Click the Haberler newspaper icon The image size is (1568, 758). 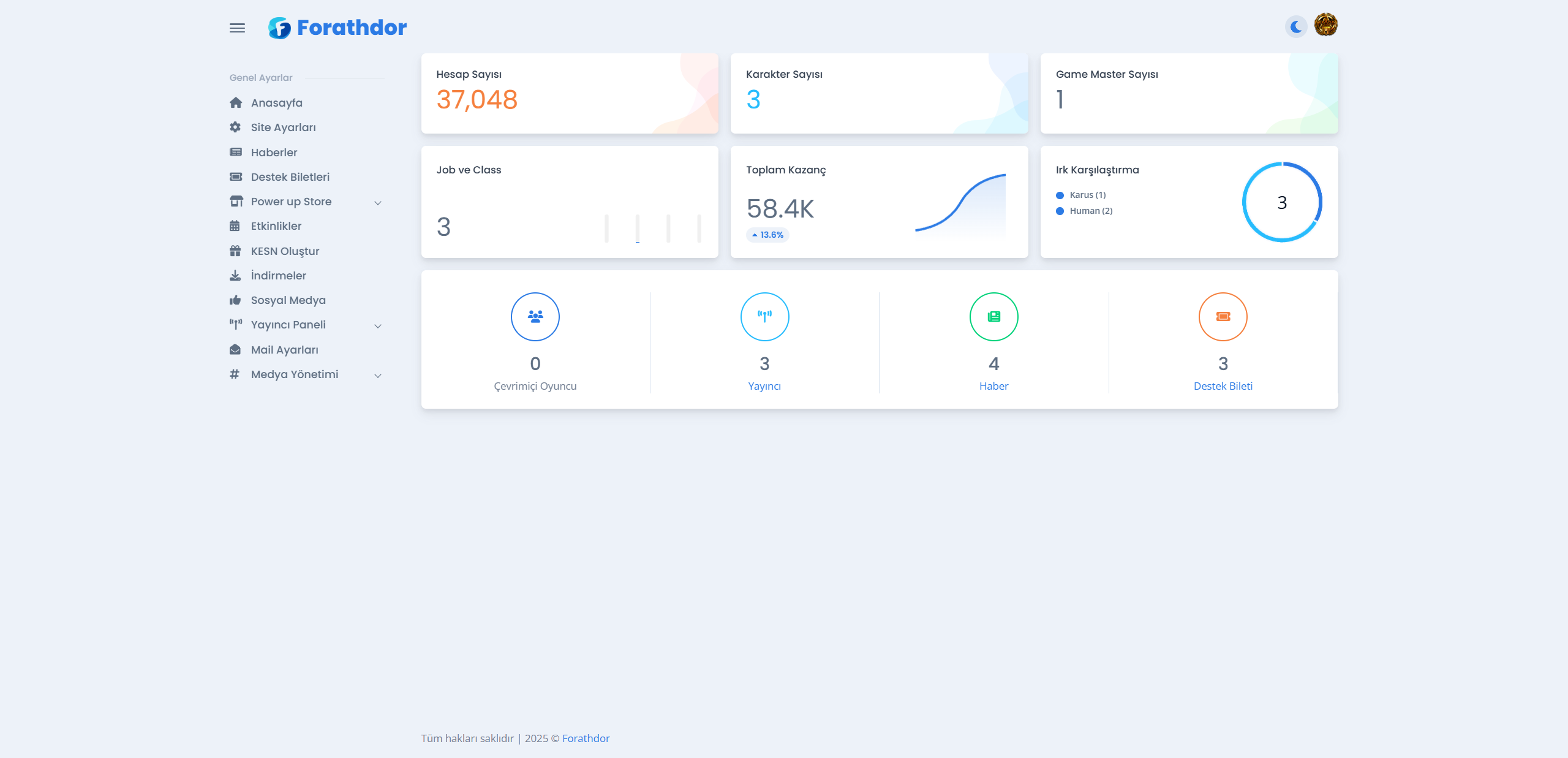coord(236,152)
